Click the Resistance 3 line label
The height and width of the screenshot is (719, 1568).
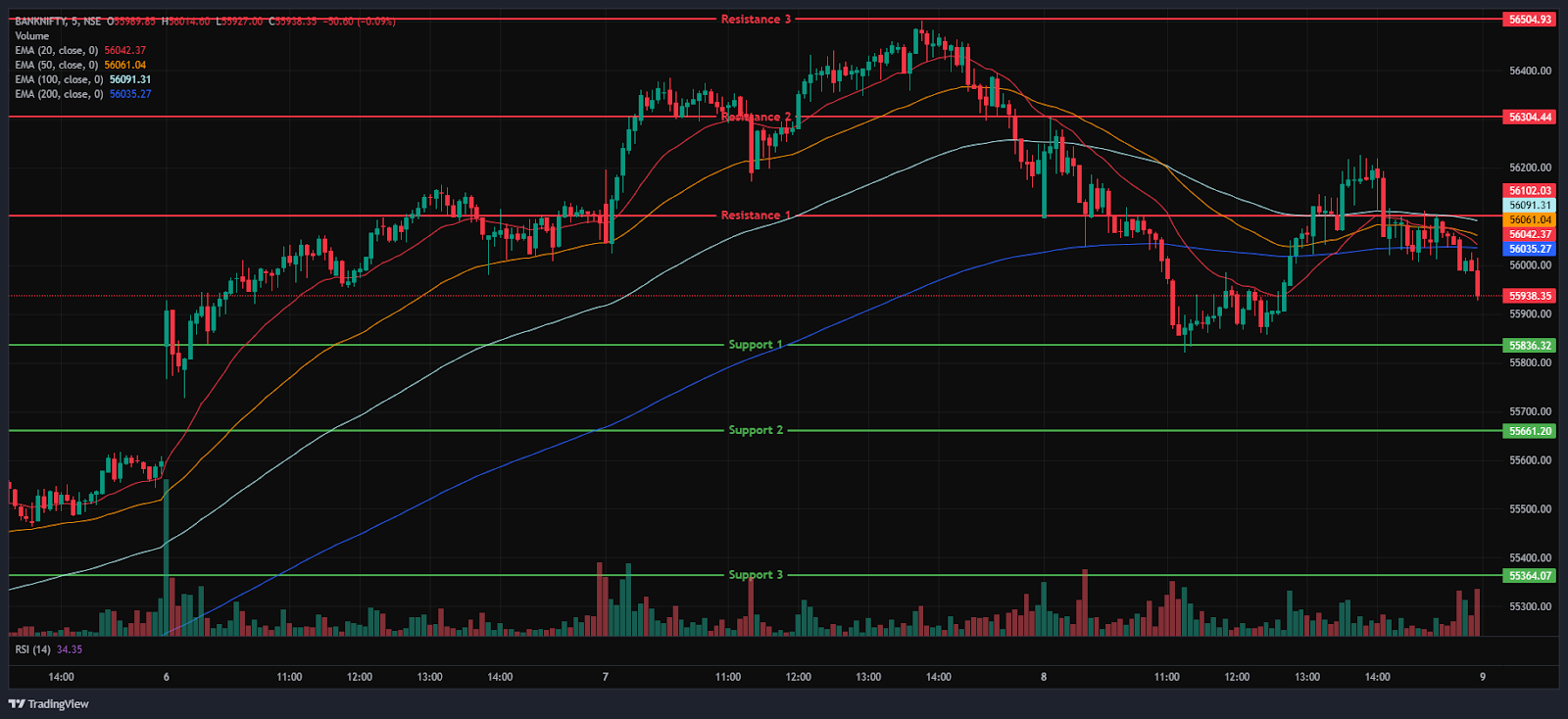(755, 20)
